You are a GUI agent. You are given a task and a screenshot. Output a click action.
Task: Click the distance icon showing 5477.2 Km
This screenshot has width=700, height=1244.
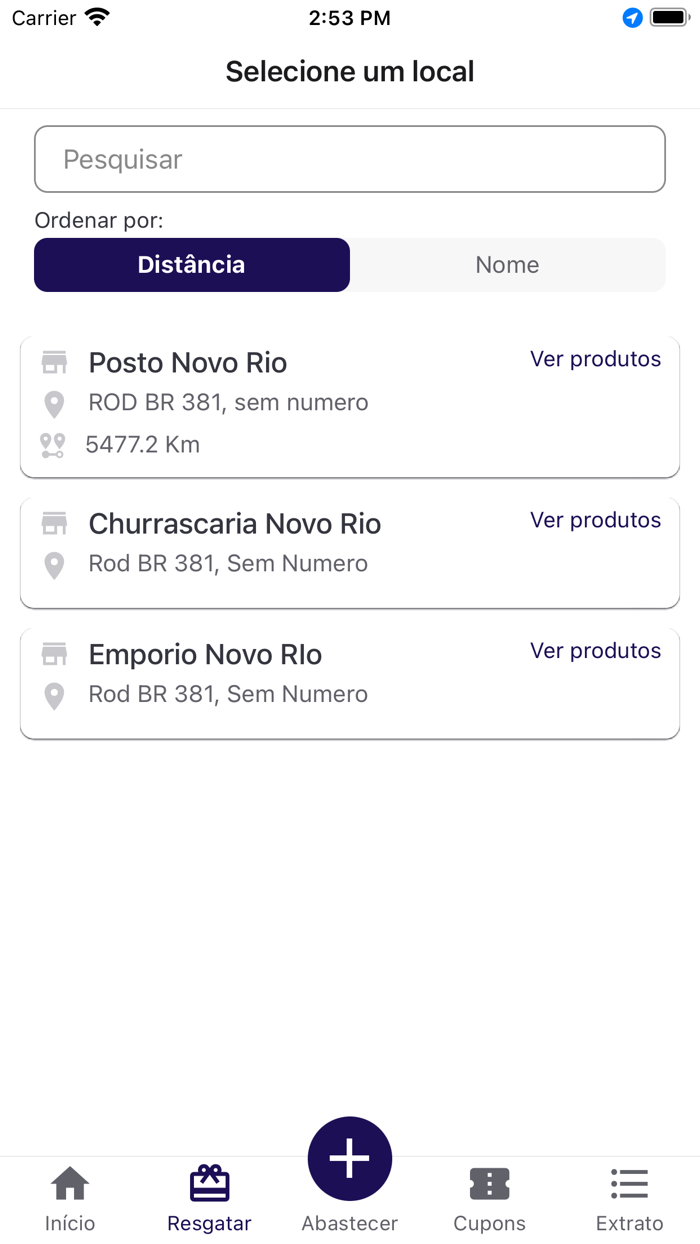[x=54, y=444]
